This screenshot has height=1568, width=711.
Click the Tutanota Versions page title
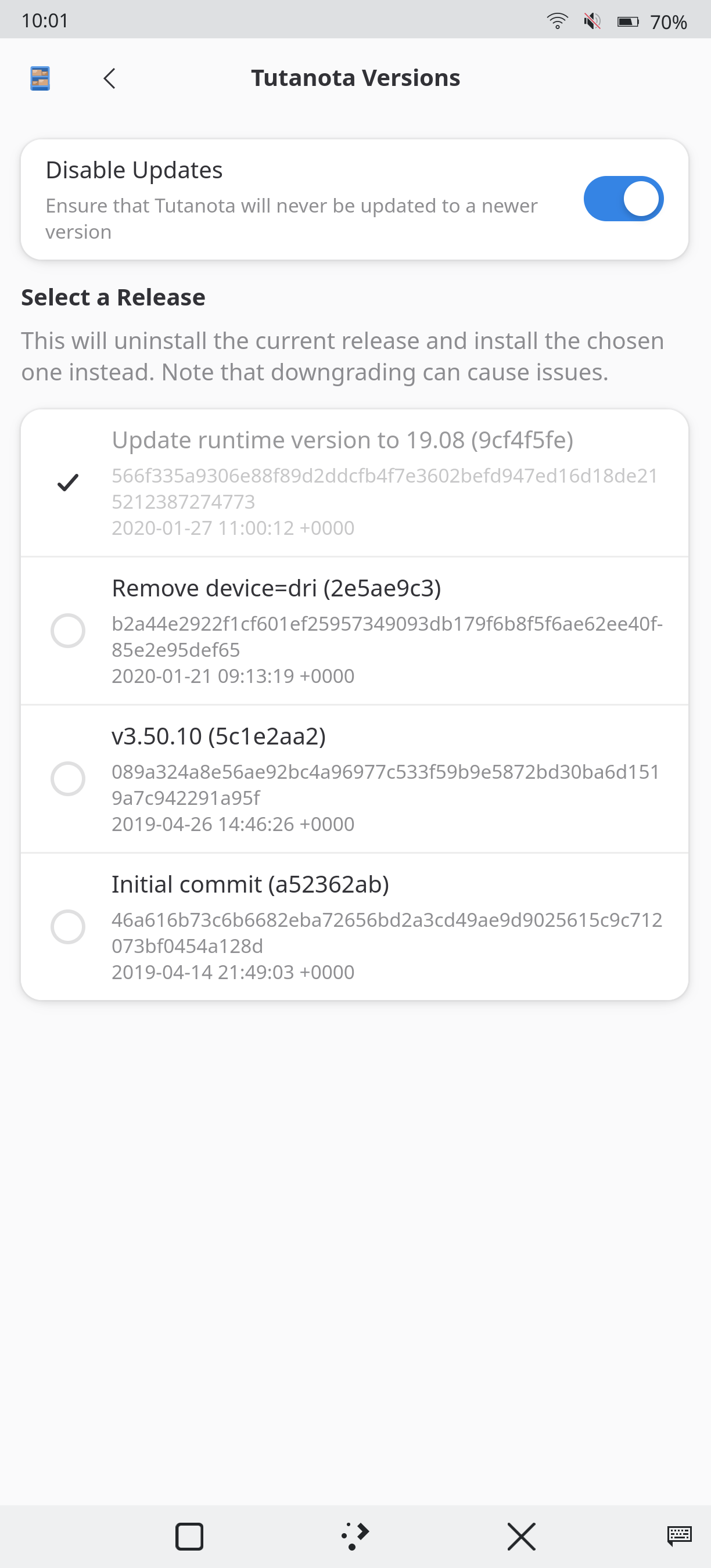(355, 78)
